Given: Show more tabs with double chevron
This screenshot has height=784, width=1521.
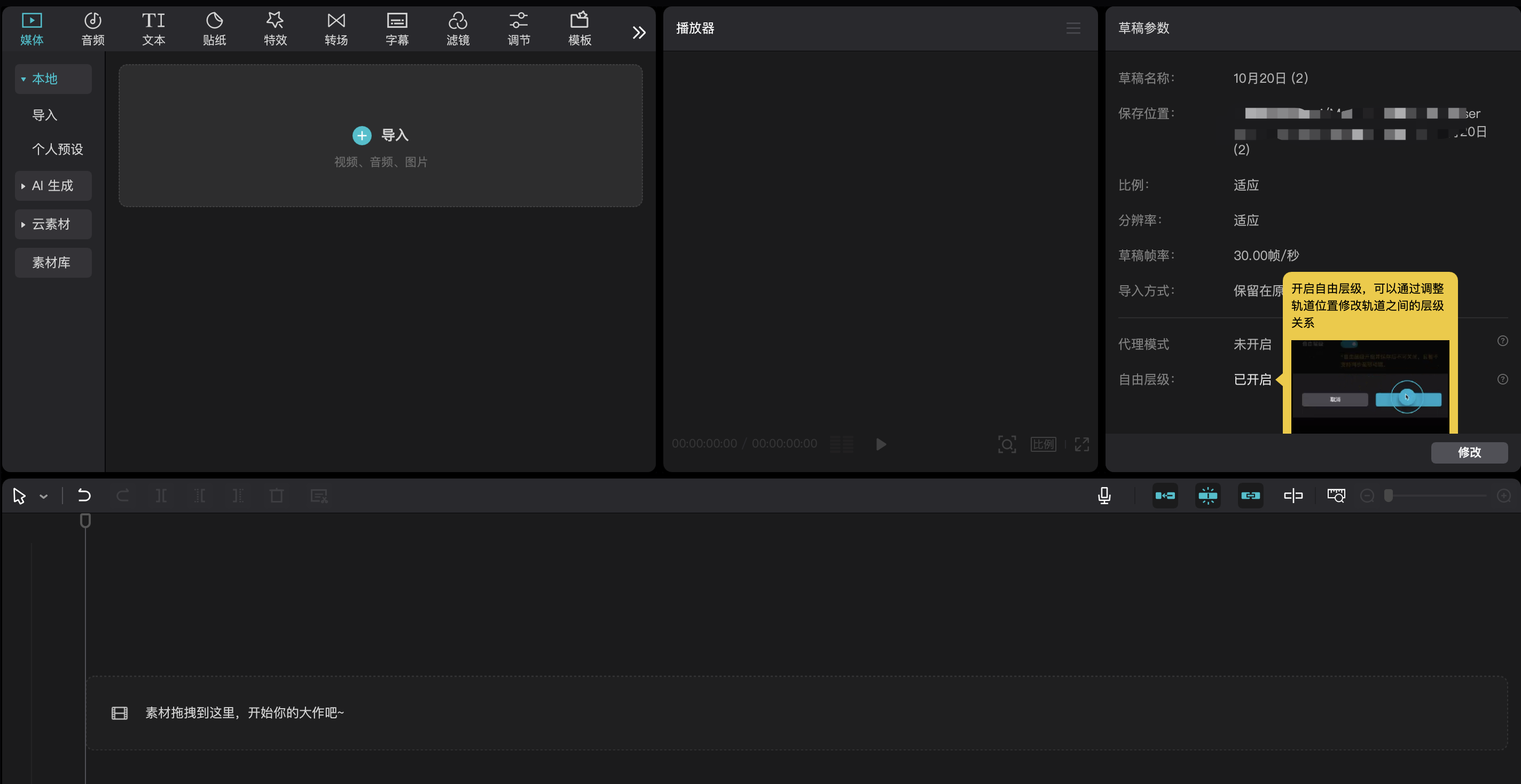Looking at the screenshot, I should click(639, 33).
